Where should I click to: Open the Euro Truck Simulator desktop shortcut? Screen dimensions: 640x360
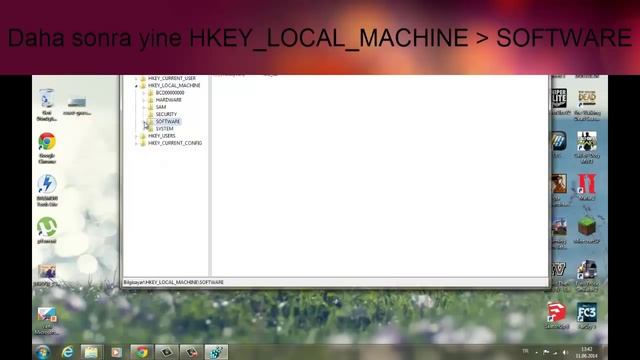tap(587, 276)
